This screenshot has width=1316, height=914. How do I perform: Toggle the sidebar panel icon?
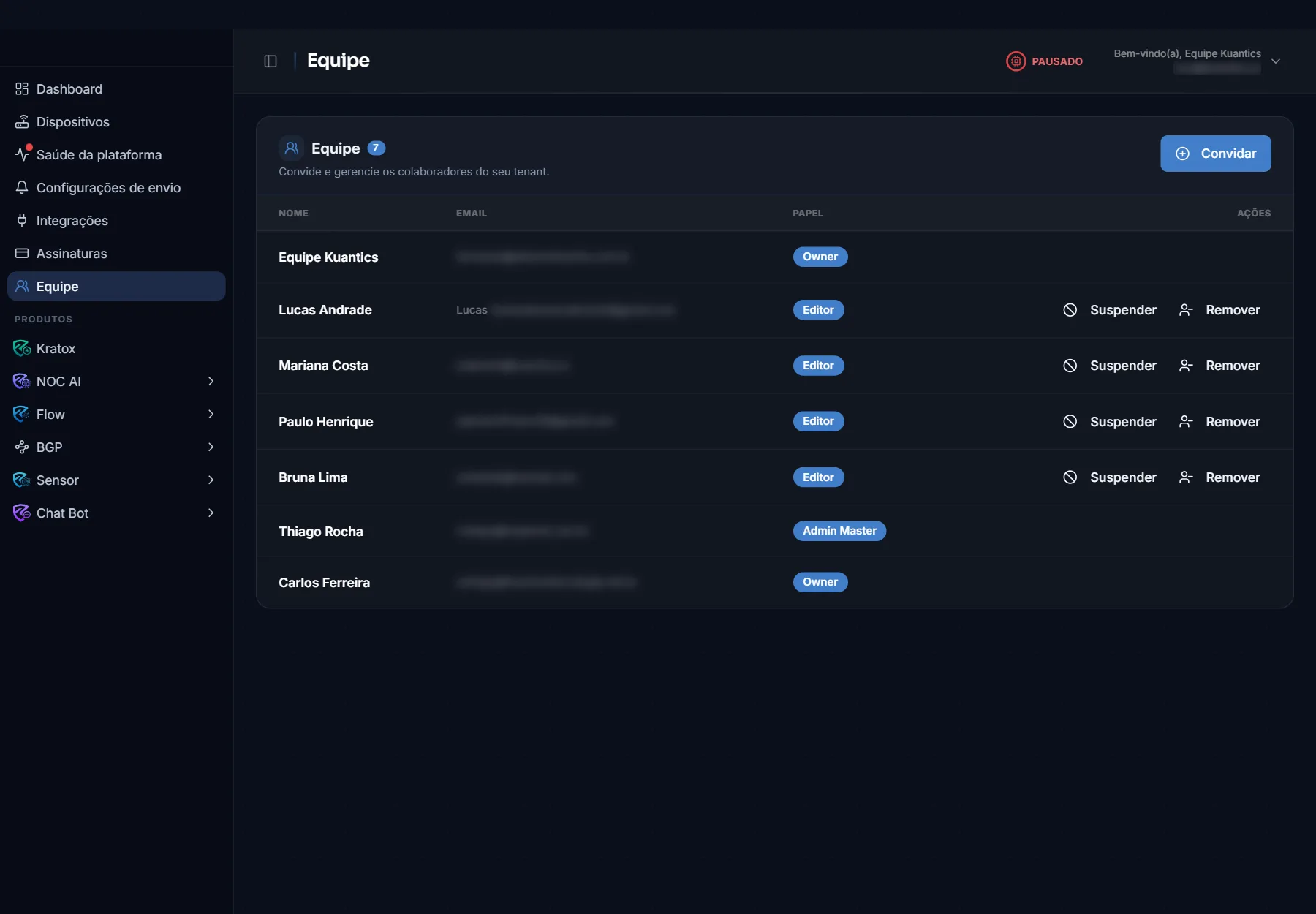[x=271, y=61]
